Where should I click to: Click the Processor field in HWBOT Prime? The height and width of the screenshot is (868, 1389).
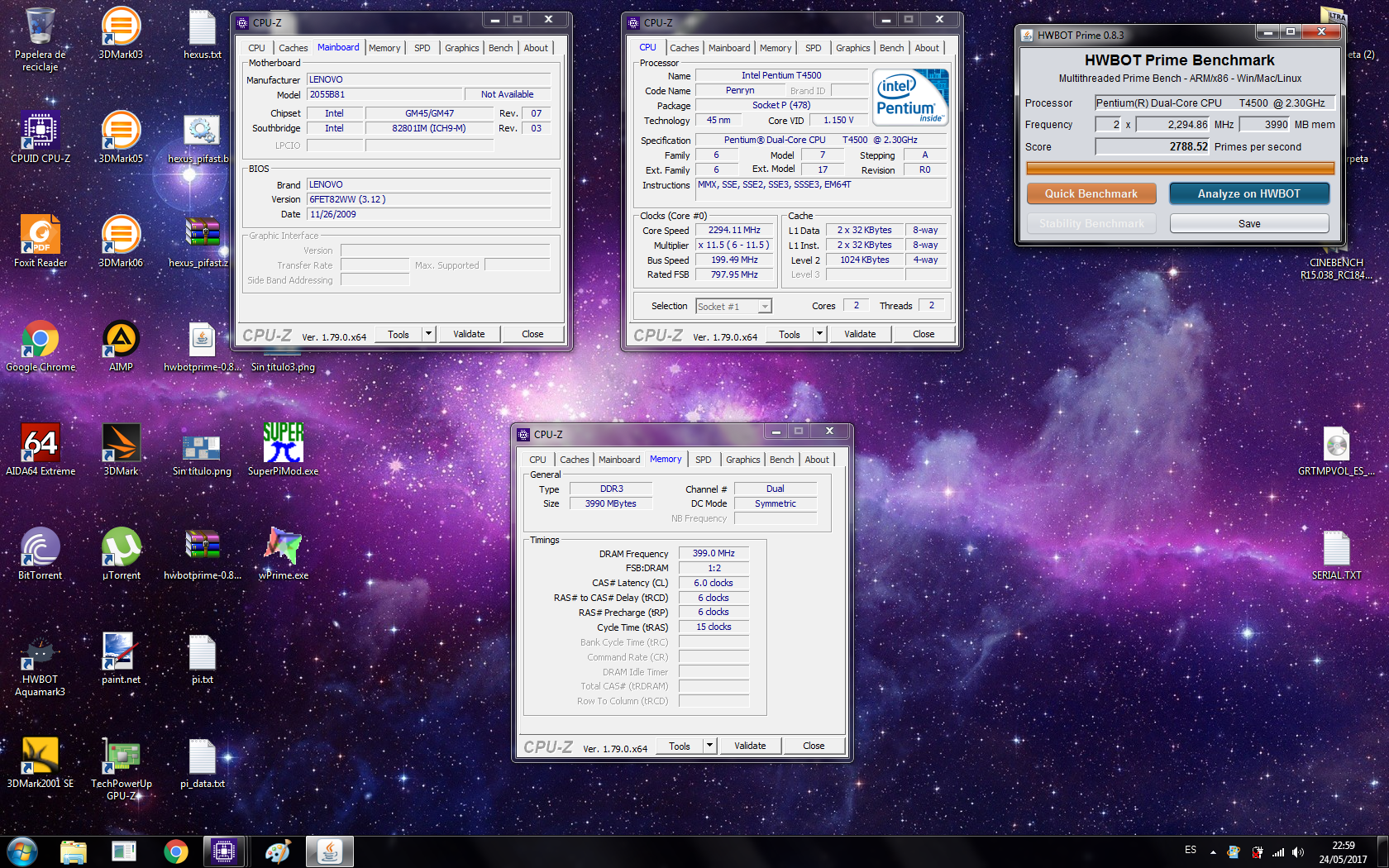[x=1215, y=103]
